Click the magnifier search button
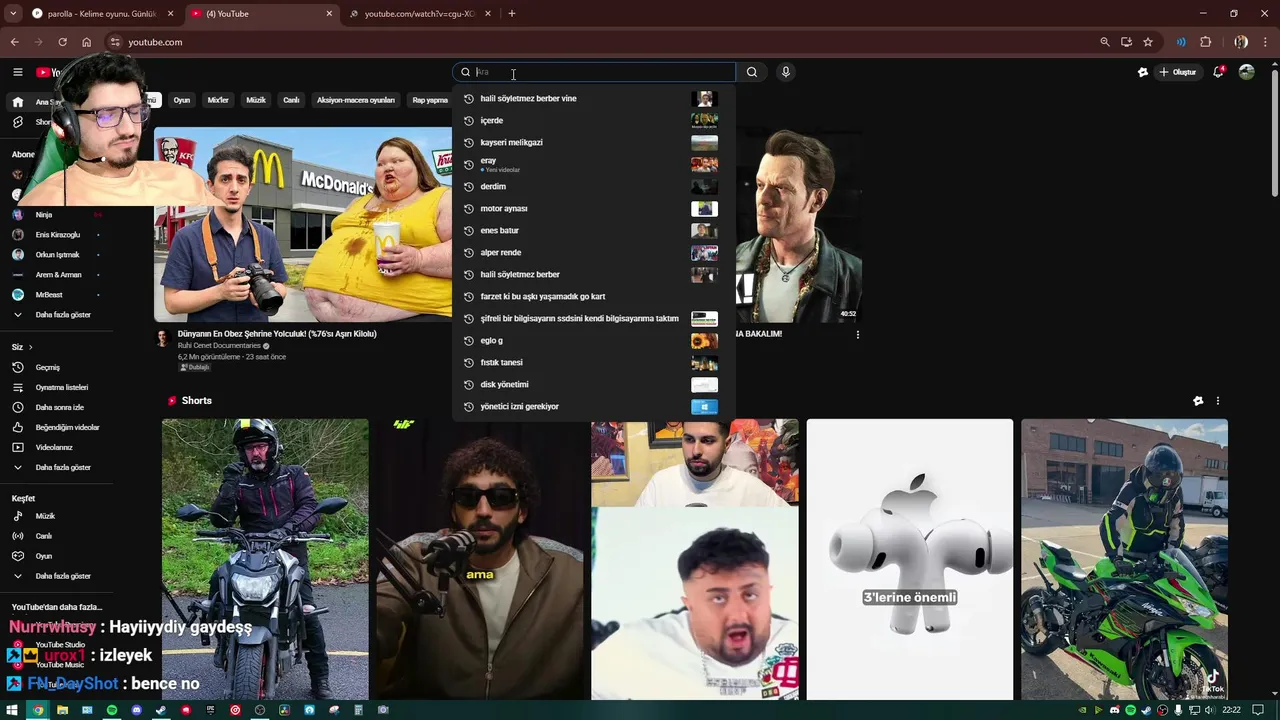This screenshot has height=720, width=1280. pyautogui.click(x=752, y=72)
